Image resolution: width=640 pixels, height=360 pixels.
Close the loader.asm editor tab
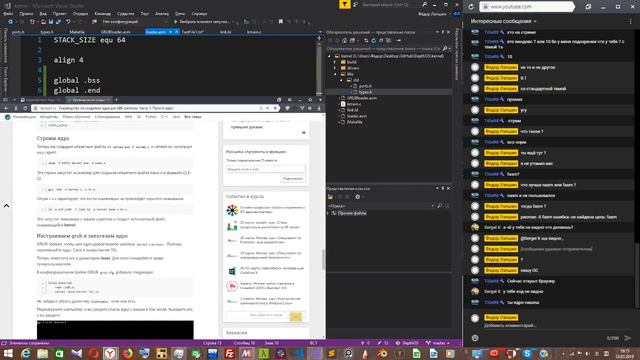coord(177,32)
